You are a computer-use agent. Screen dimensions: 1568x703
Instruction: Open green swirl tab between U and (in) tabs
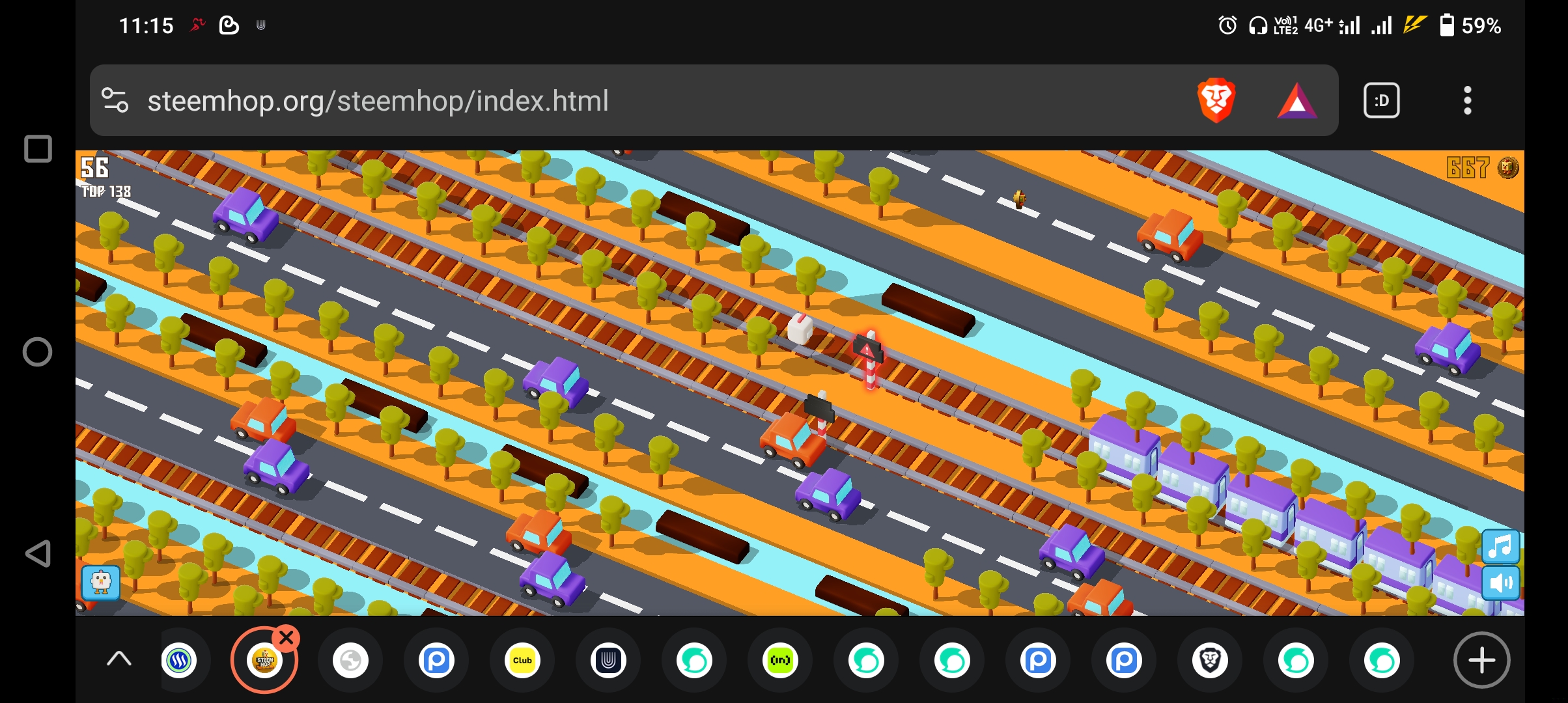[x=694, y=661]
